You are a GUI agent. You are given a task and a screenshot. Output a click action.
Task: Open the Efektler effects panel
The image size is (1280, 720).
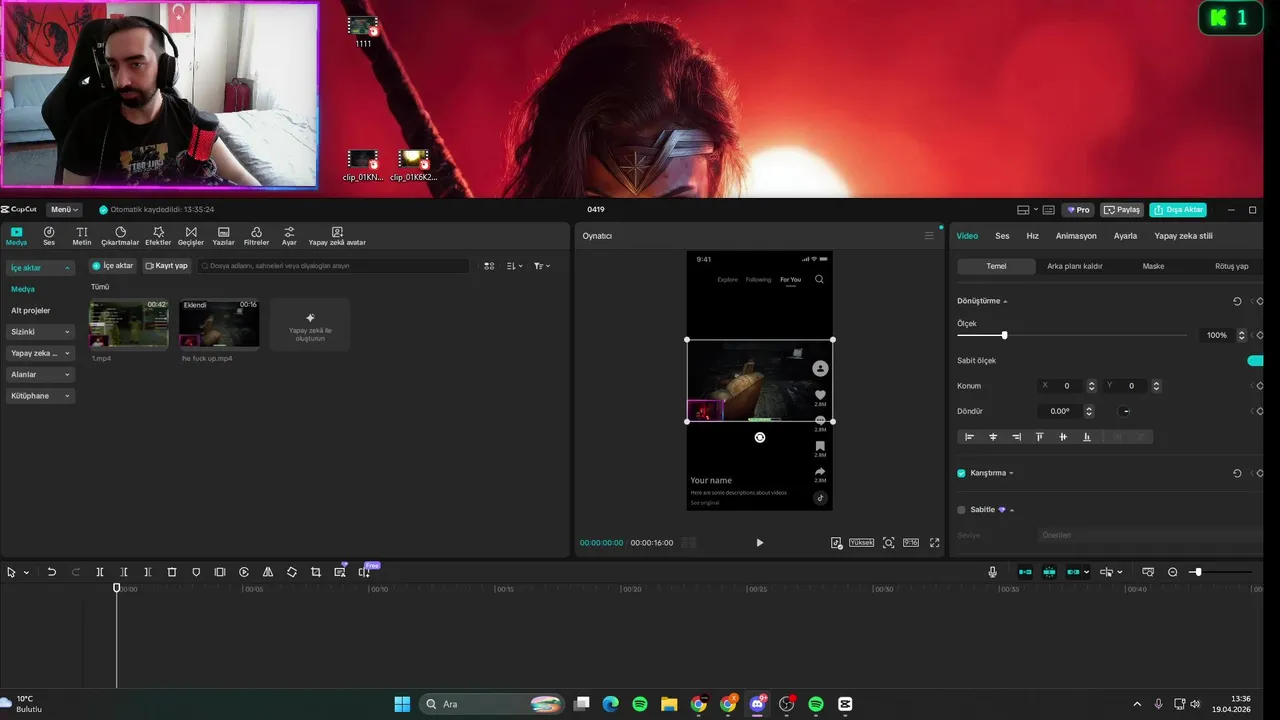158,236
